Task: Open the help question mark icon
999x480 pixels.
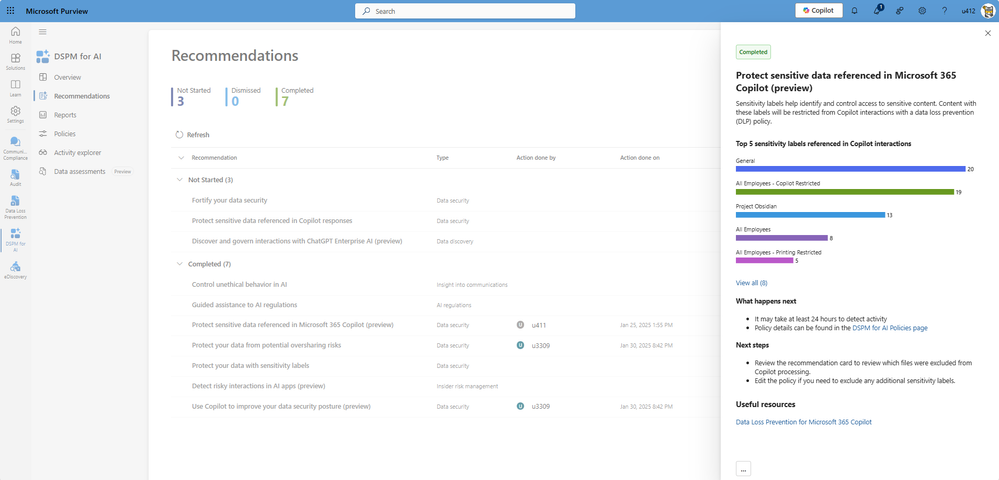Action: click(944, 11)
